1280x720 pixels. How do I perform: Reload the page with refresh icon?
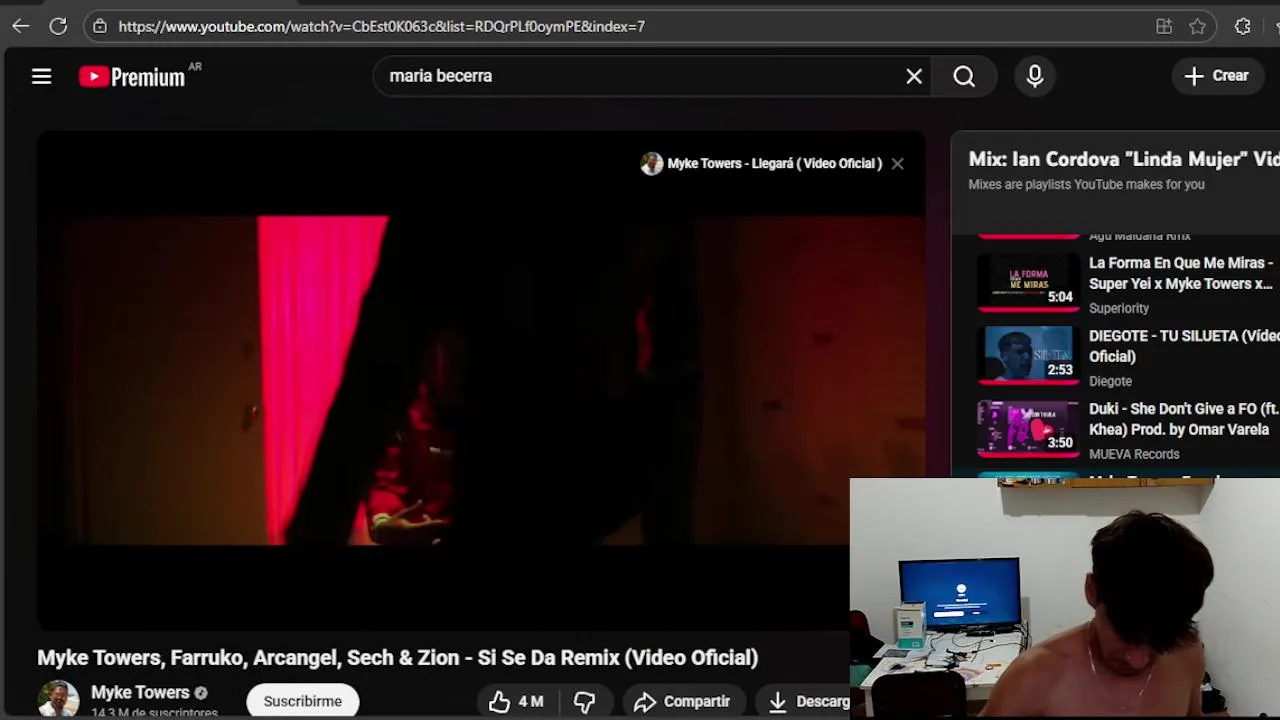click(x=58, y=27)
